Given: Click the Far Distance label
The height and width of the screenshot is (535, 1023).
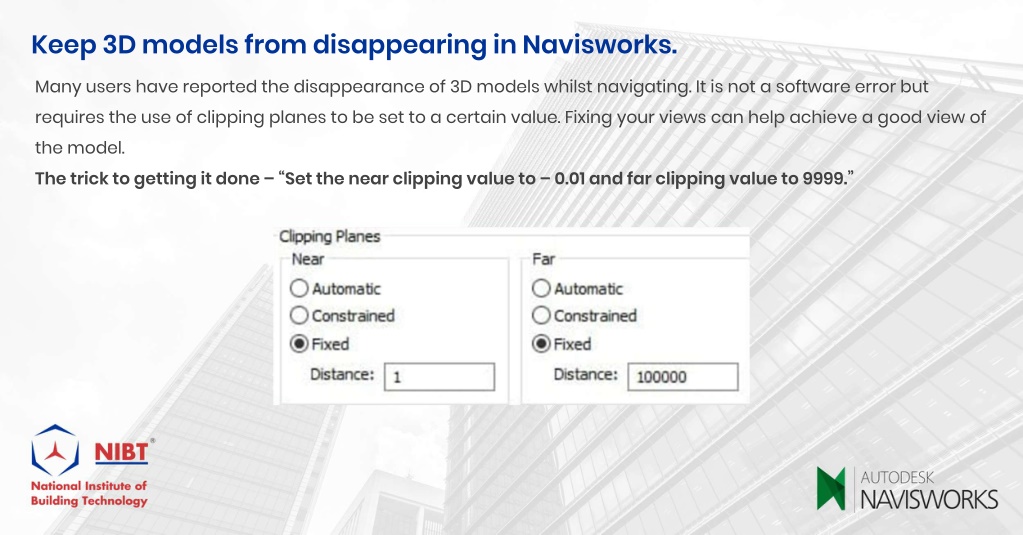Looking at the screenshot, I should pyautogui.click(x=585, y=374).
